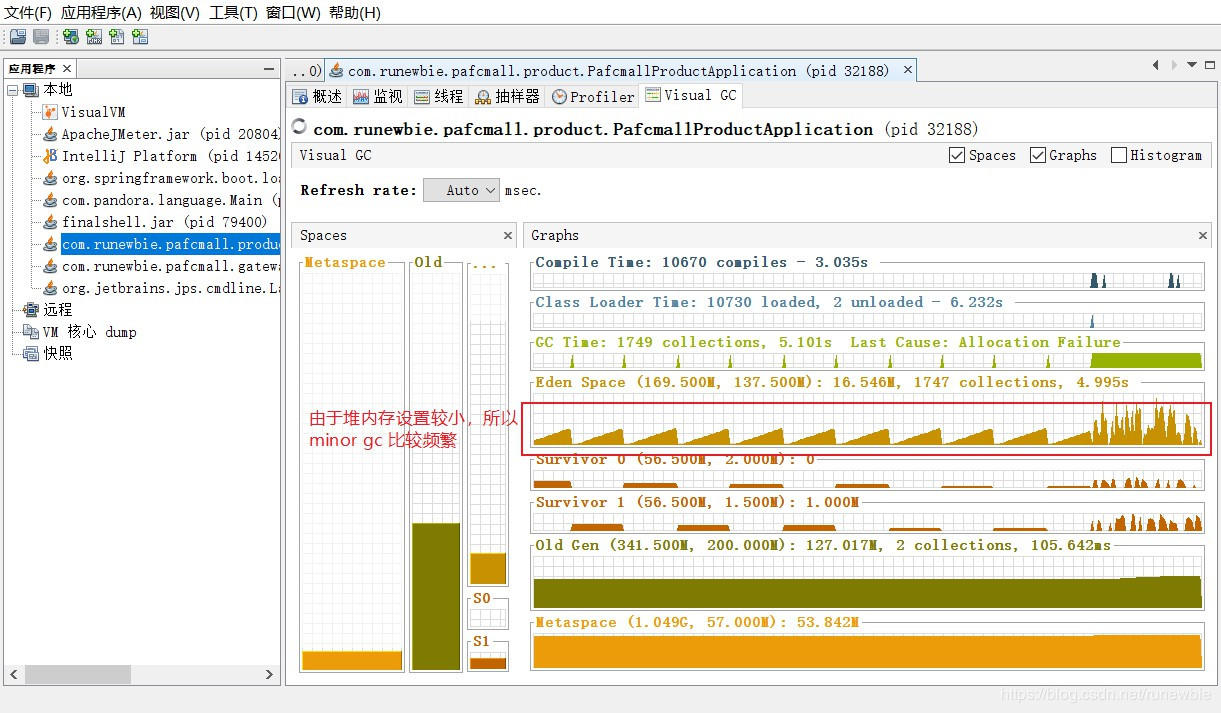The image size is (1221, 713).
Task: Click the VM 核心 dump icon
Action: click(x=32, y=332)
